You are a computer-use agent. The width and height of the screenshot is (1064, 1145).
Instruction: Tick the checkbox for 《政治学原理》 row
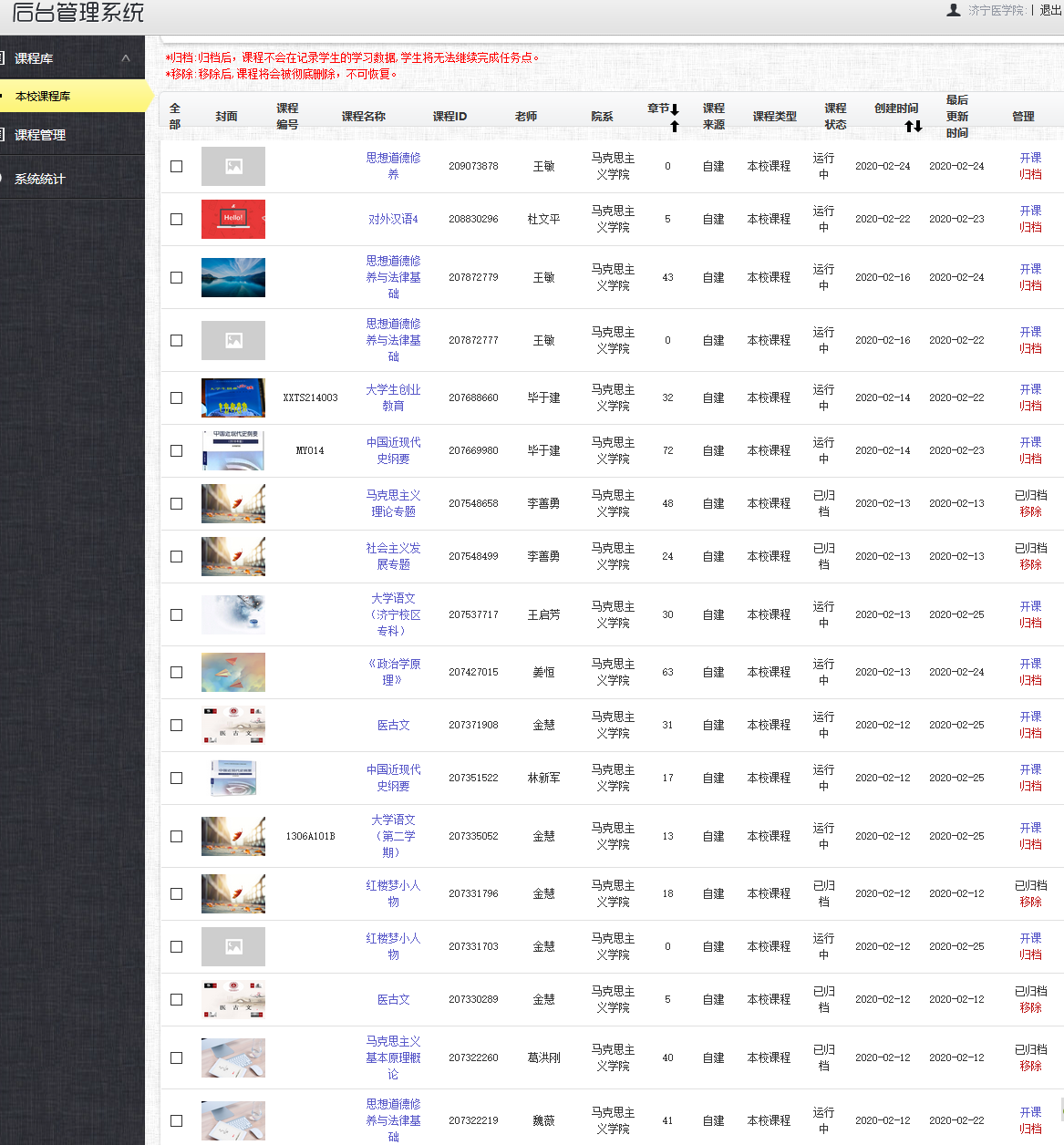tap(176, 672)
